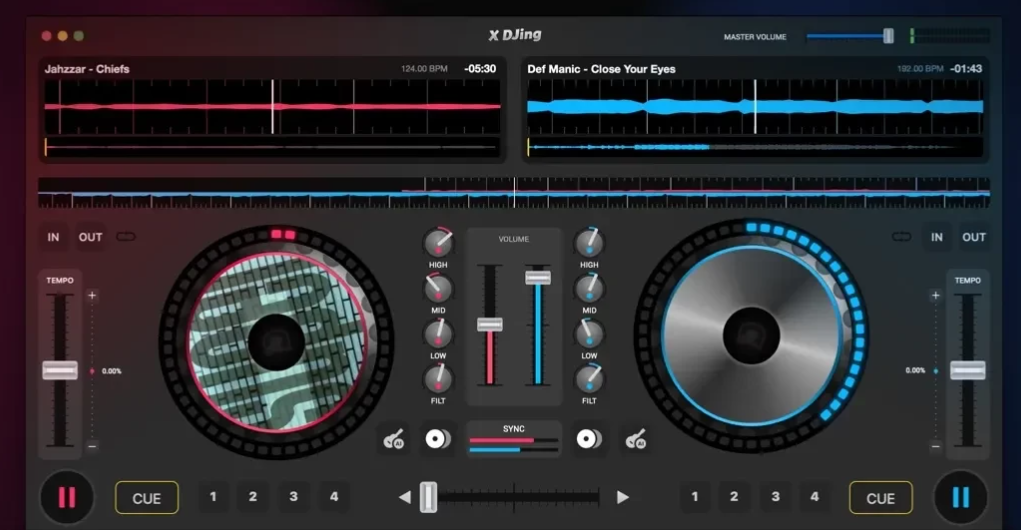
Task: Trigger right deck hot cue 3
Action: pos(776,497)
